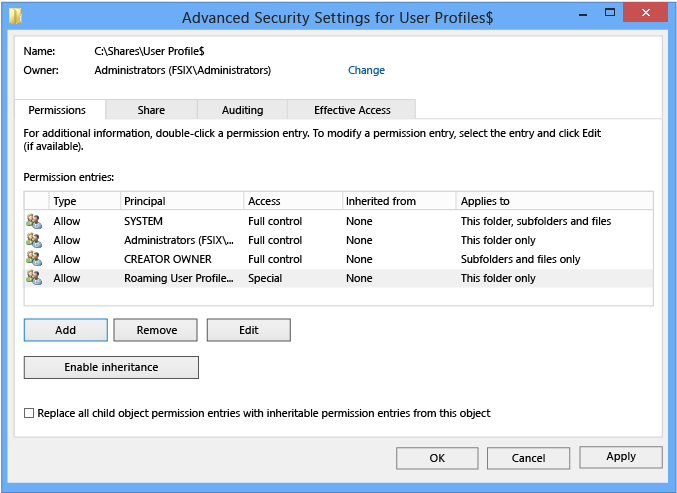Click the Roaming User Profiles entry icon
The image size is (677, 493).
[34, 278]
